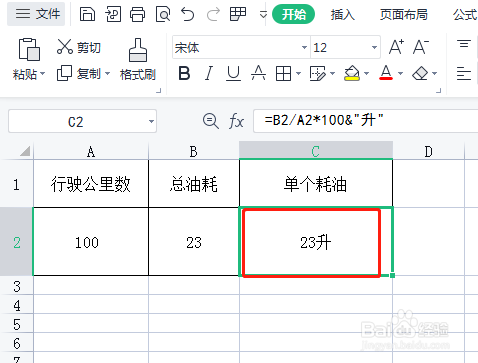Click the 剪切 cut button

coord(79,47)
